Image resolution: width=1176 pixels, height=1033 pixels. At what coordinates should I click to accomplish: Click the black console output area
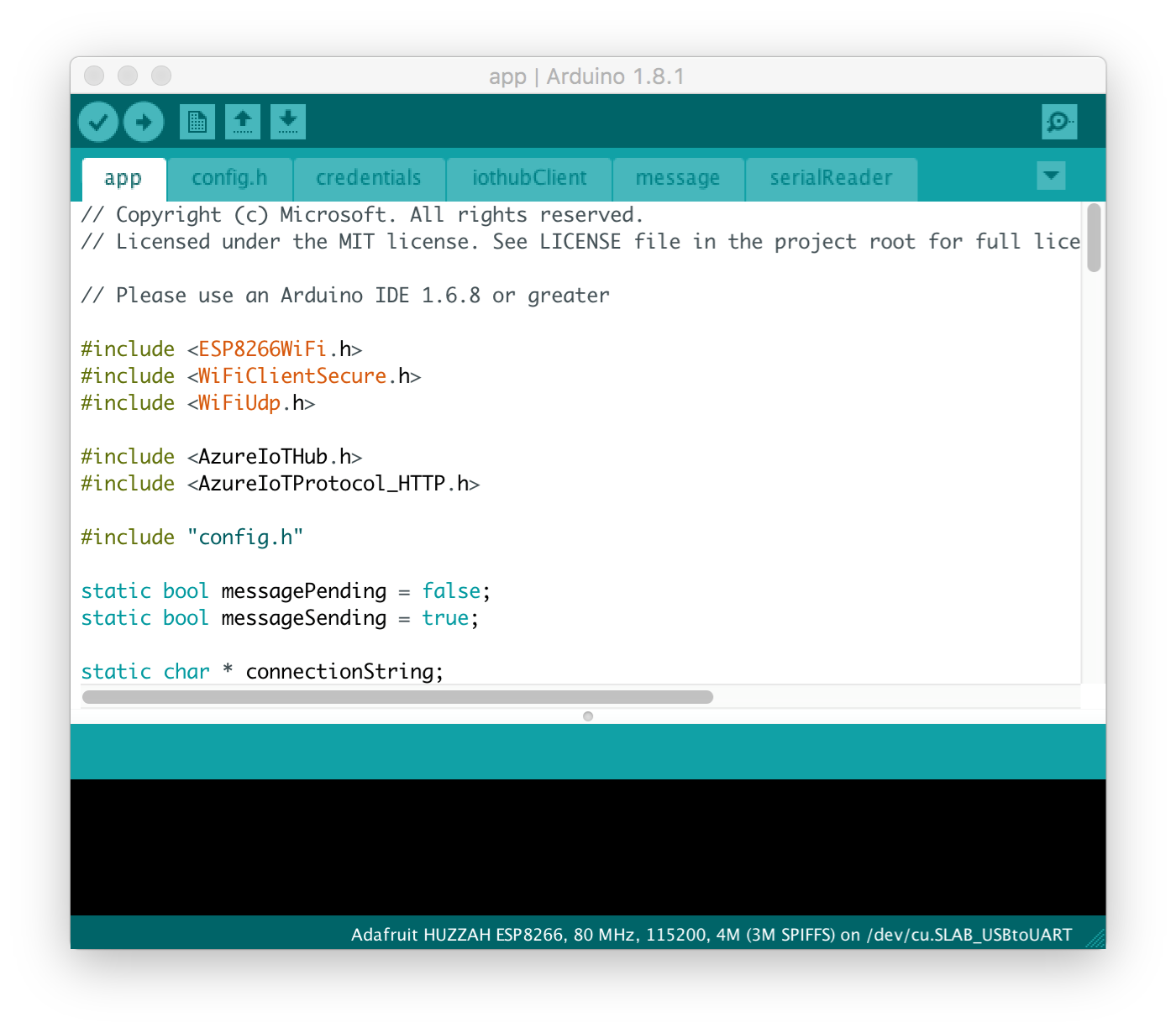point(588,847)
